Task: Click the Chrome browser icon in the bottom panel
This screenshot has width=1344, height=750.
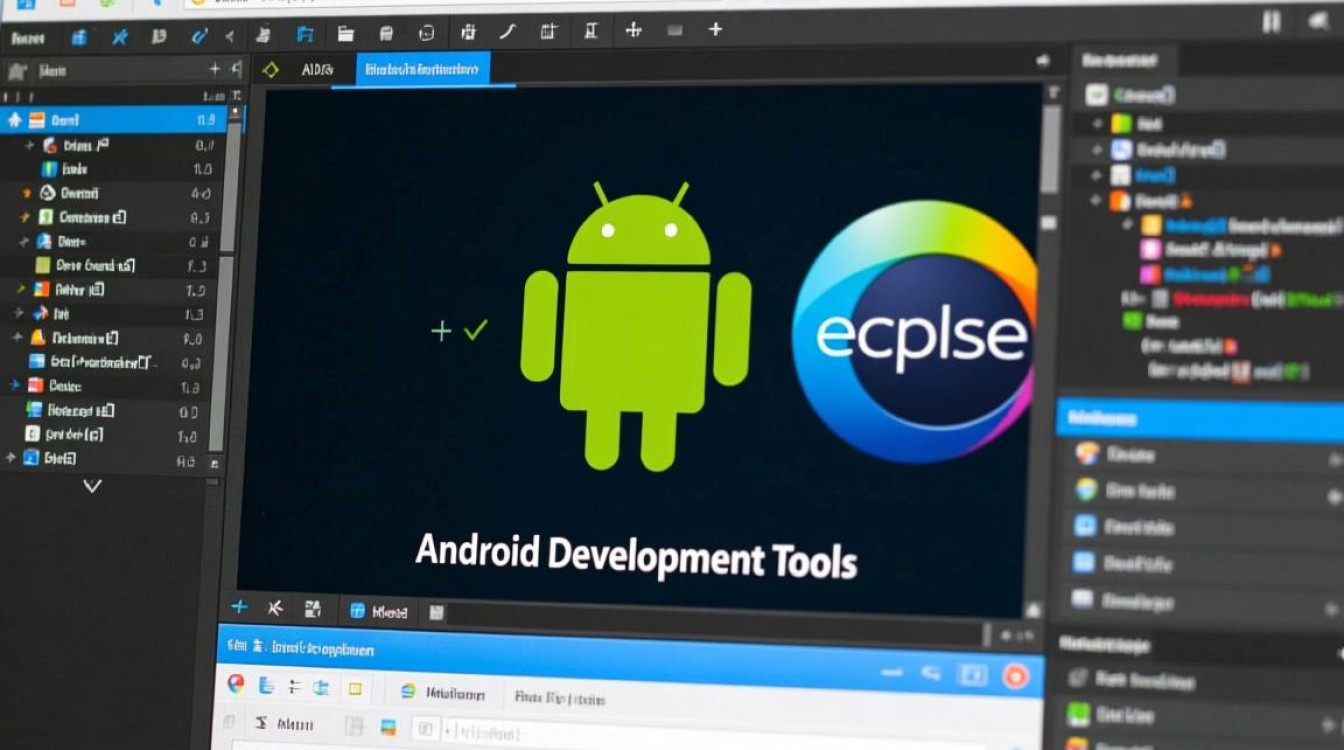Action: [236, 687]
